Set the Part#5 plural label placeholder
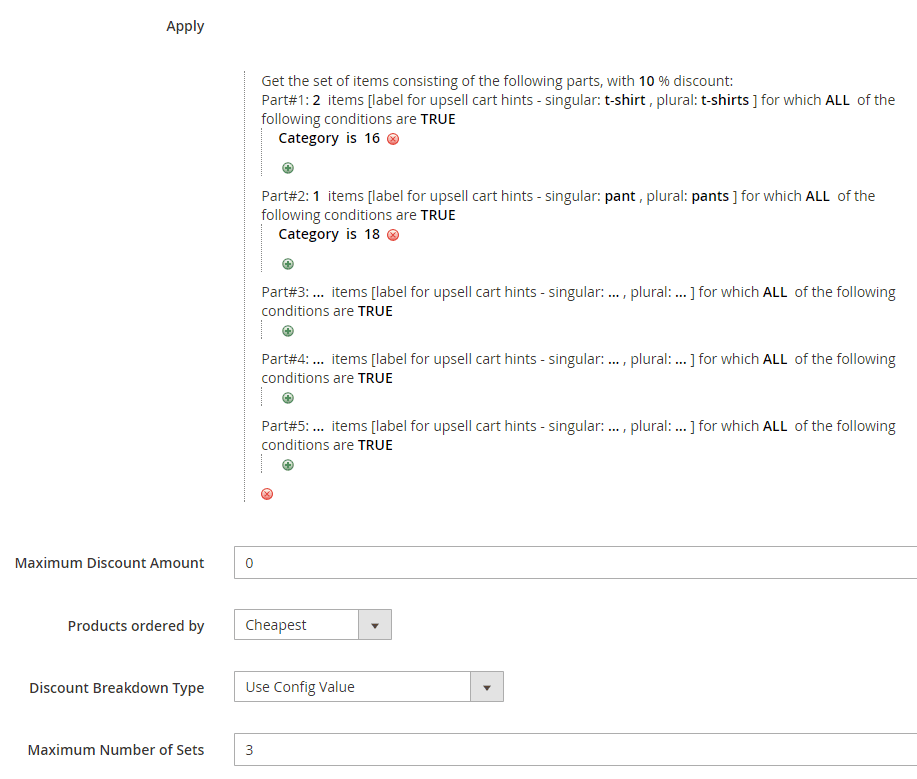 (x=681, y=426)
